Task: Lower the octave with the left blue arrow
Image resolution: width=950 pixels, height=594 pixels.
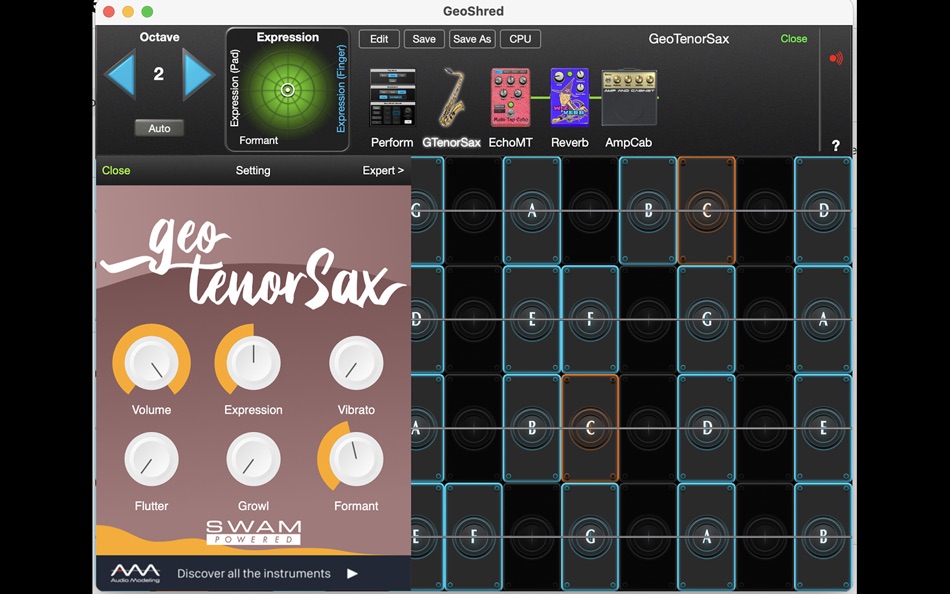Action: click(x=121, y=75)
